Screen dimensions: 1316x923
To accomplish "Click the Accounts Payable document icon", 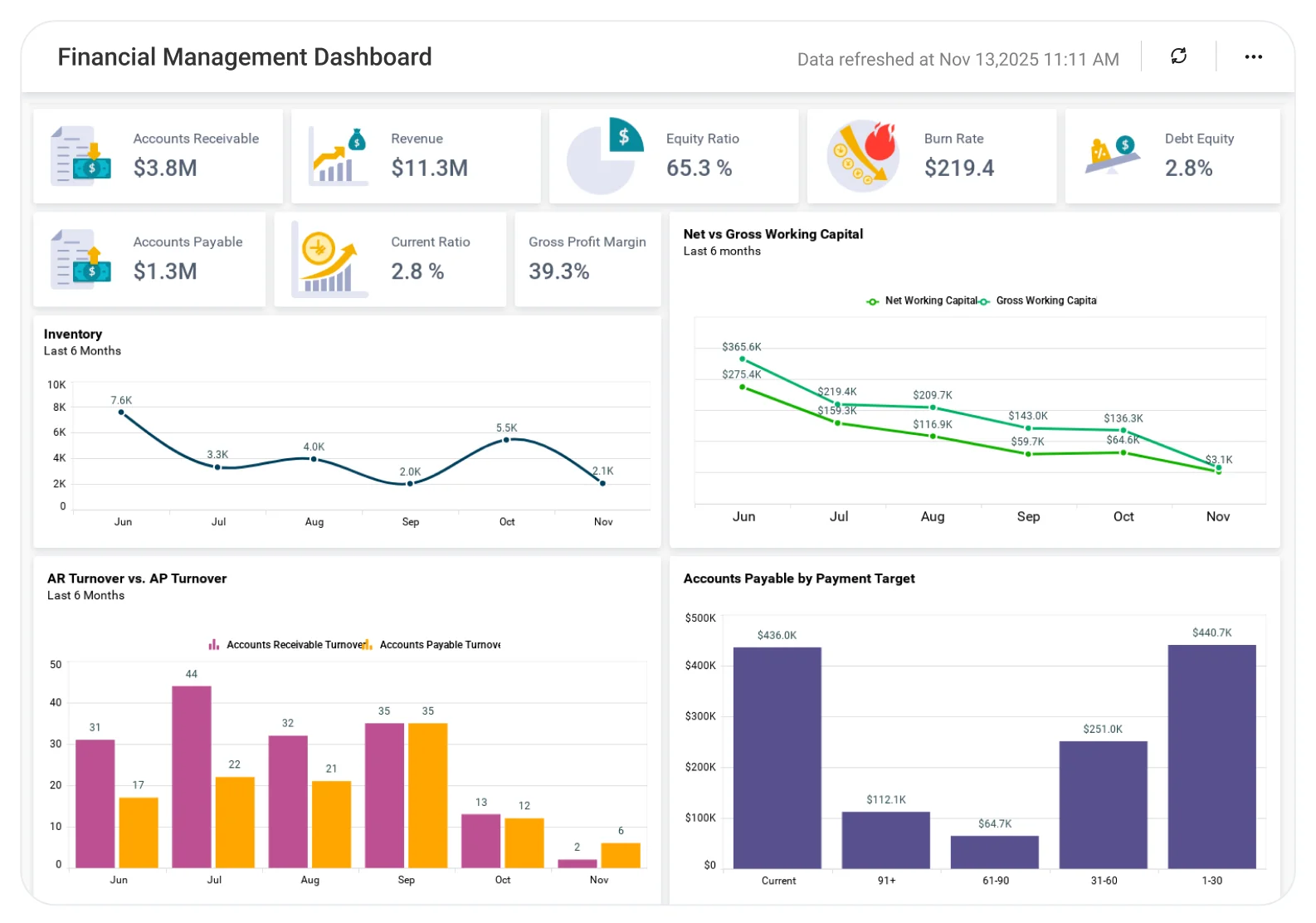I will point(80,259).
